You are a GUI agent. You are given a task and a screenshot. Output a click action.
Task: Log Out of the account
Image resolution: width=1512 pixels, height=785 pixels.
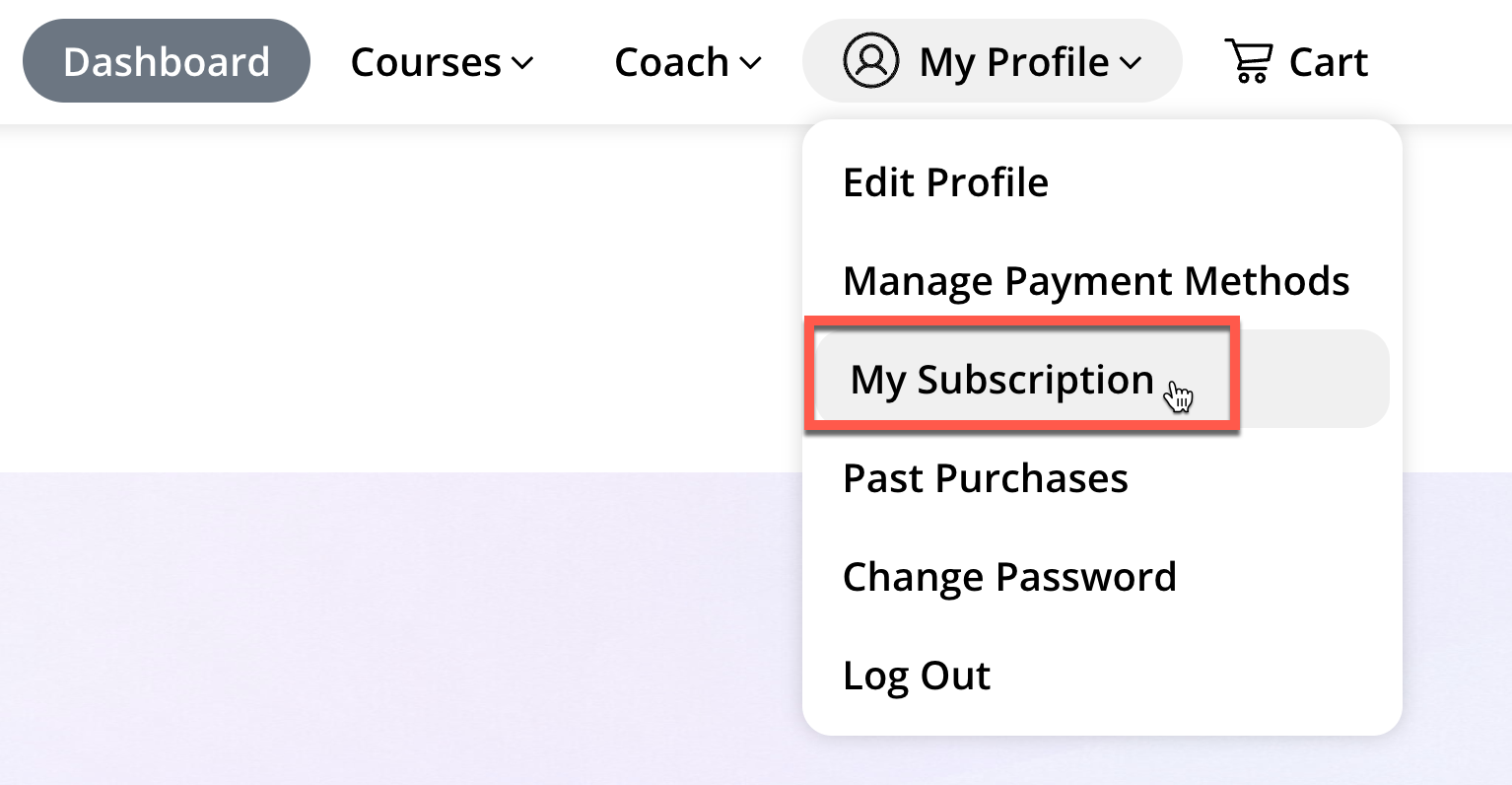point(917,676)
